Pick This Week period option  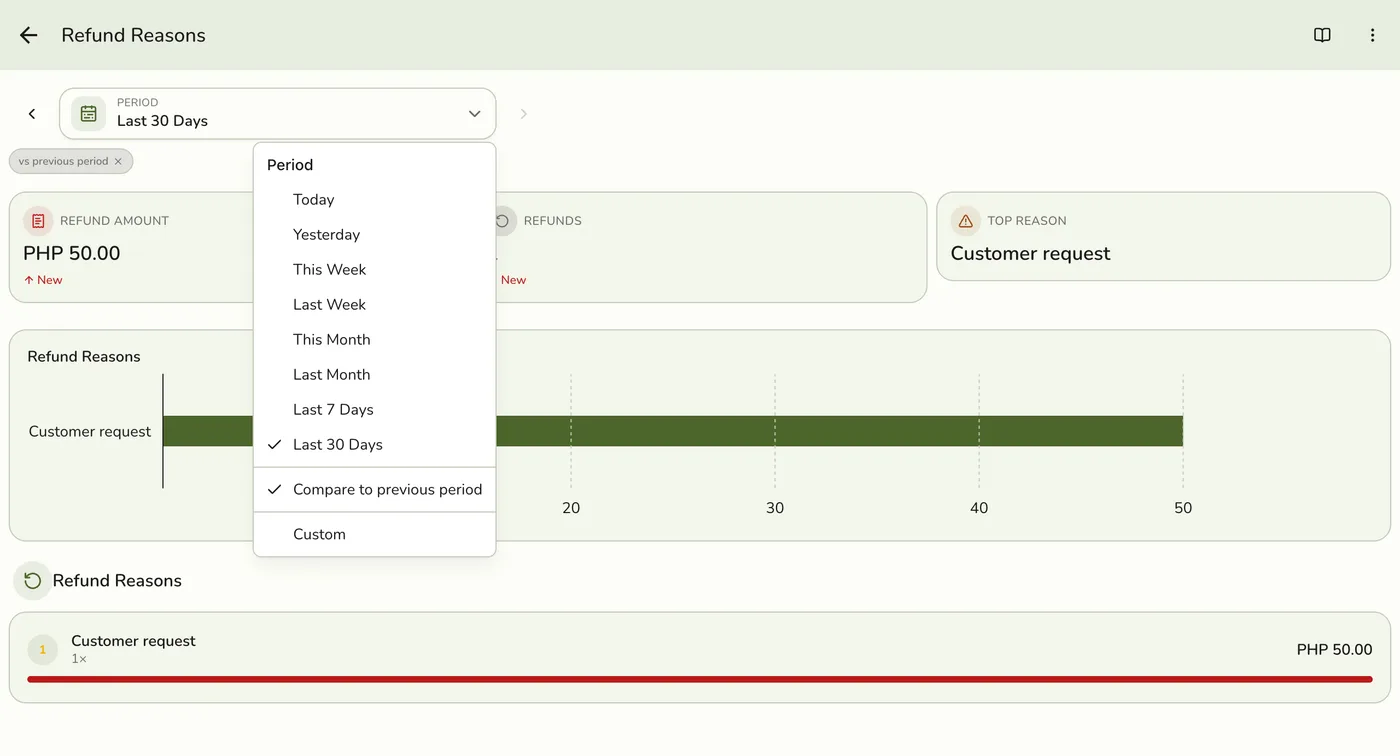coord(375,270)
